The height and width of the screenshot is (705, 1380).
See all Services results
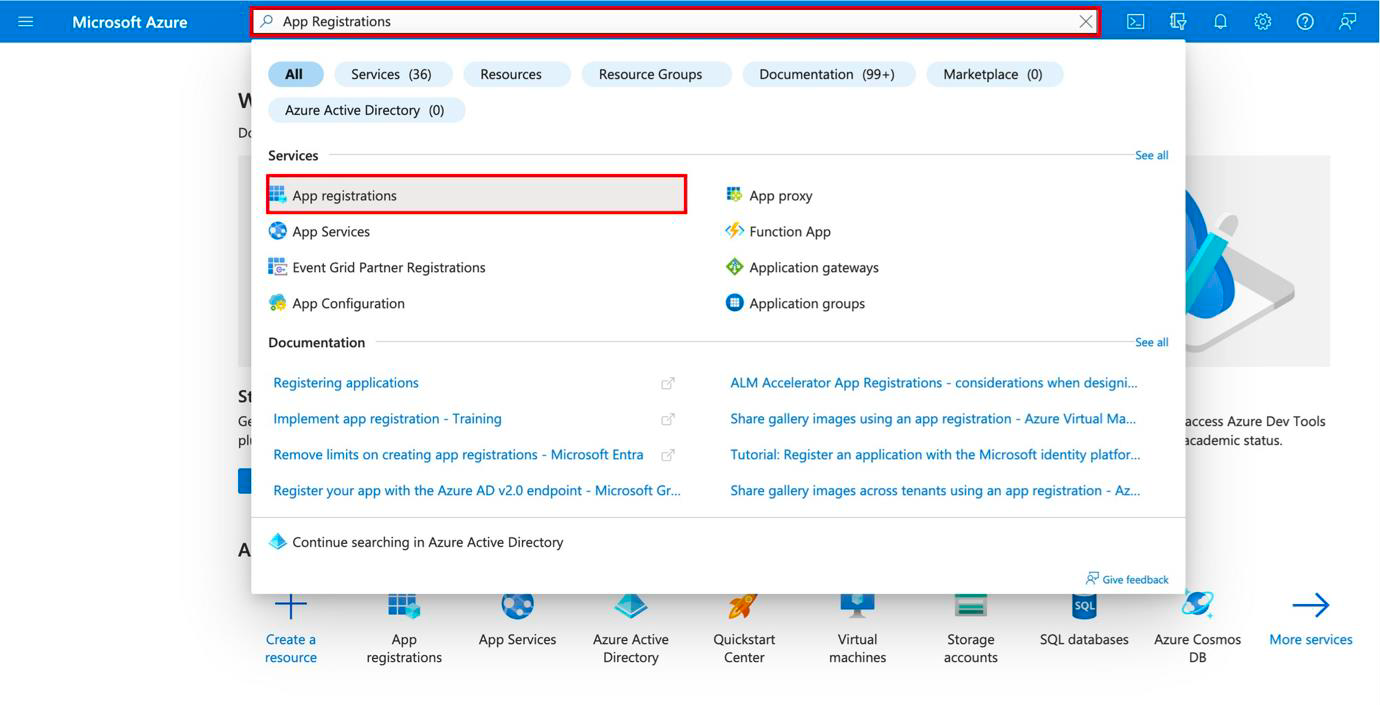1152,155
